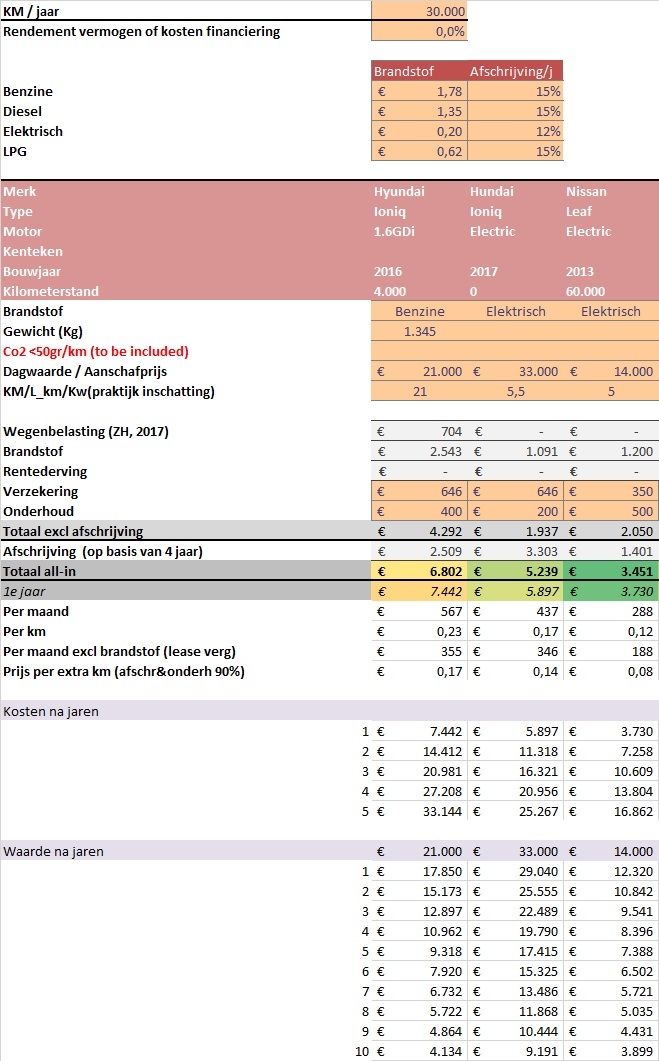Select the Wegenbelasting 704 cell
This screenshot has height=1061, width=659.
click(x=419, y=431)
